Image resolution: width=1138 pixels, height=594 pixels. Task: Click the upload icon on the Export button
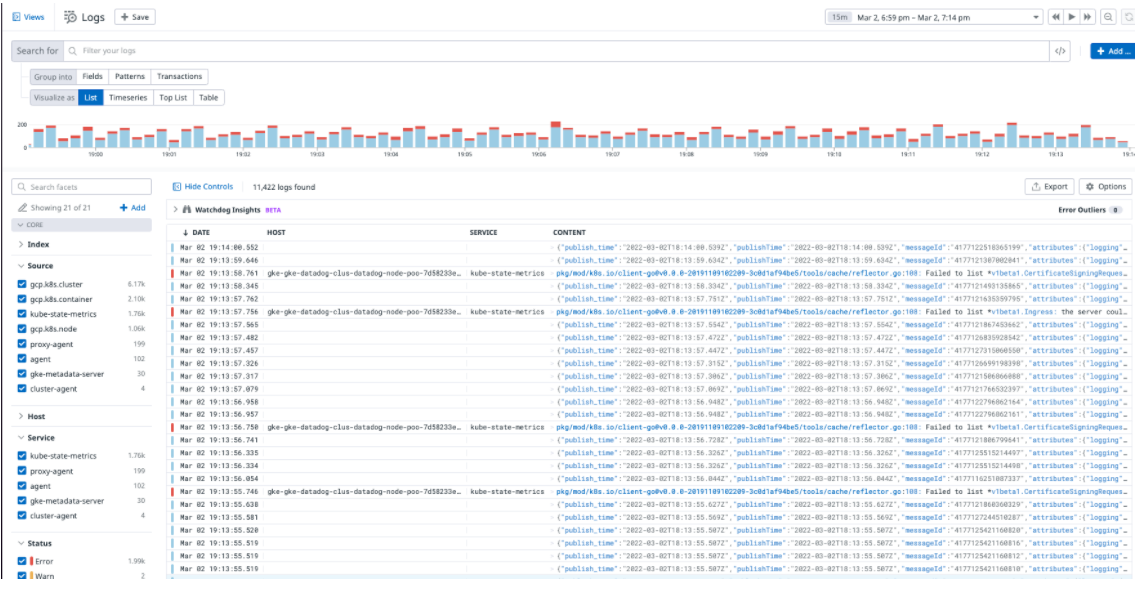point(1036,187)
